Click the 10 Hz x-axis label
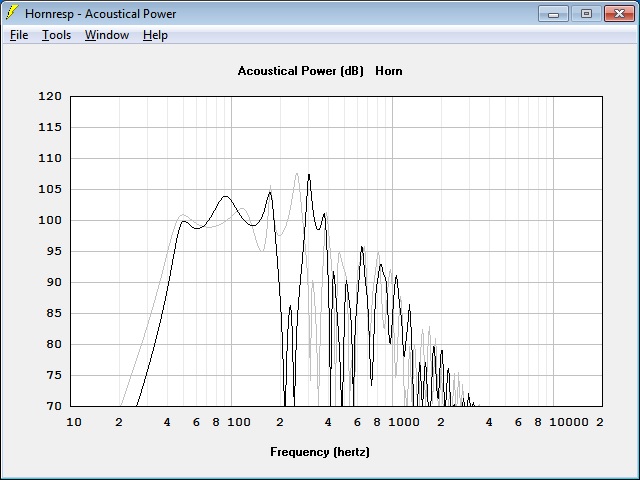The height and width of the screenshot is (480, 640). [x=74, y=422]
